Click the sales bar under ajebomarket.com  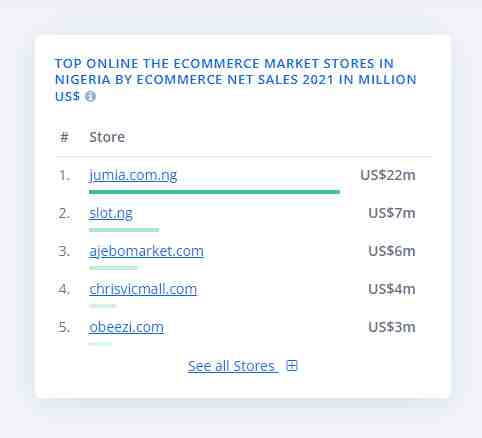coord(113,268)
